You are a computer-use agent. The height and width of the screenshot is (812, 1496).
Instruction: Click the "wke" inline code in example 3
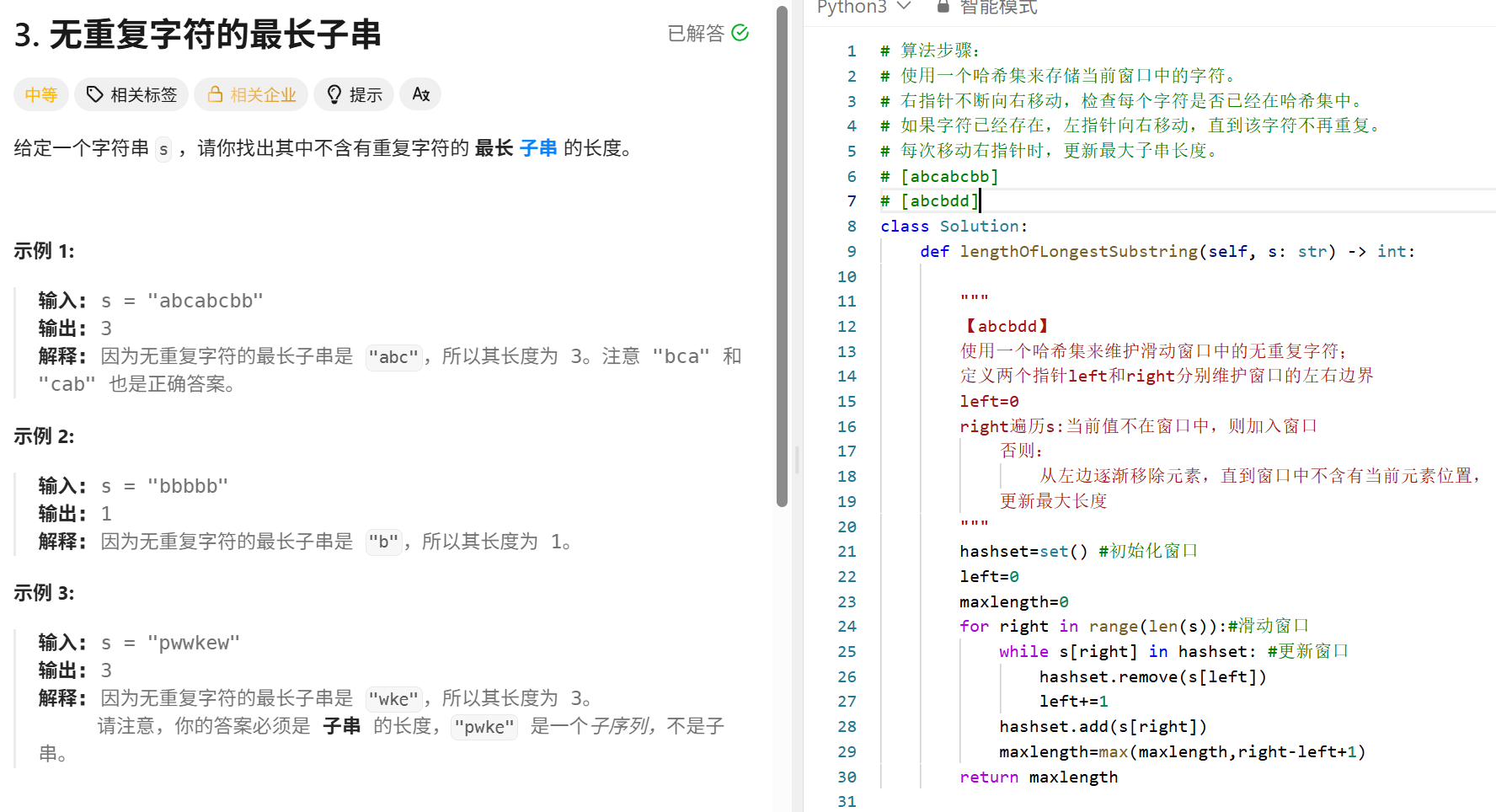tap(394, 699)
